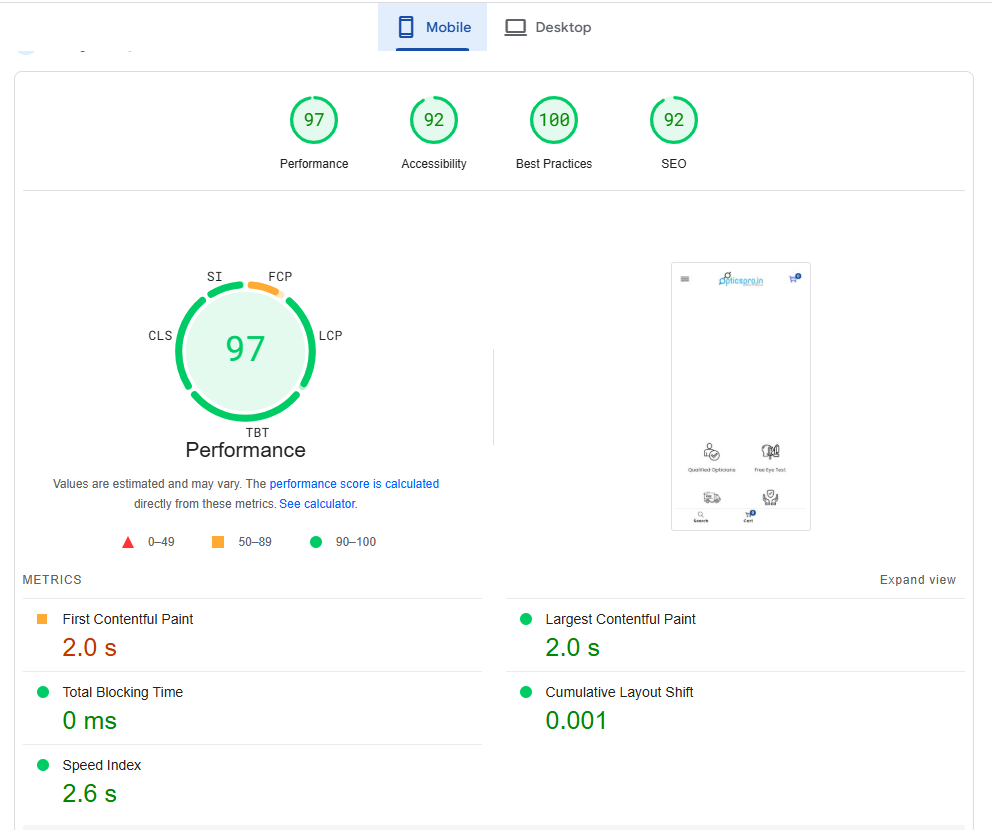
Task: Click the Opticspro logo in the thumbnail
Action: click(741, 279)
